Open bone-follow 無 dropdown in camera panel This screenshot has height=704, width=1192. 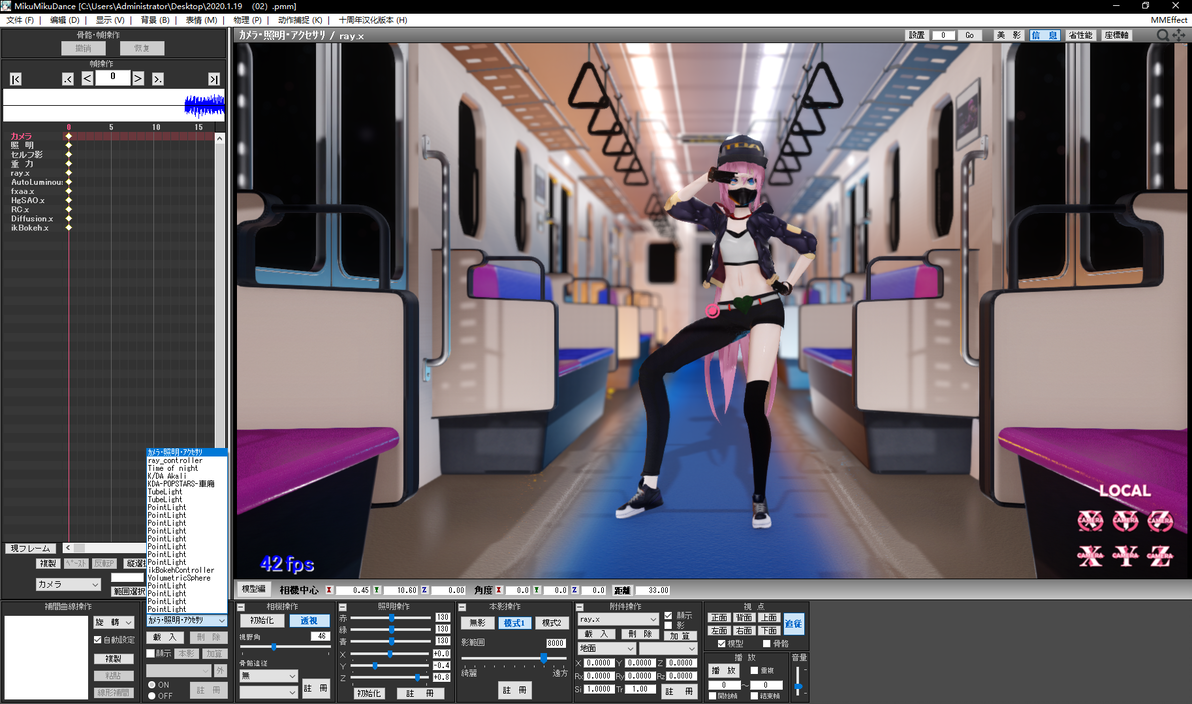tap(268, 676)
